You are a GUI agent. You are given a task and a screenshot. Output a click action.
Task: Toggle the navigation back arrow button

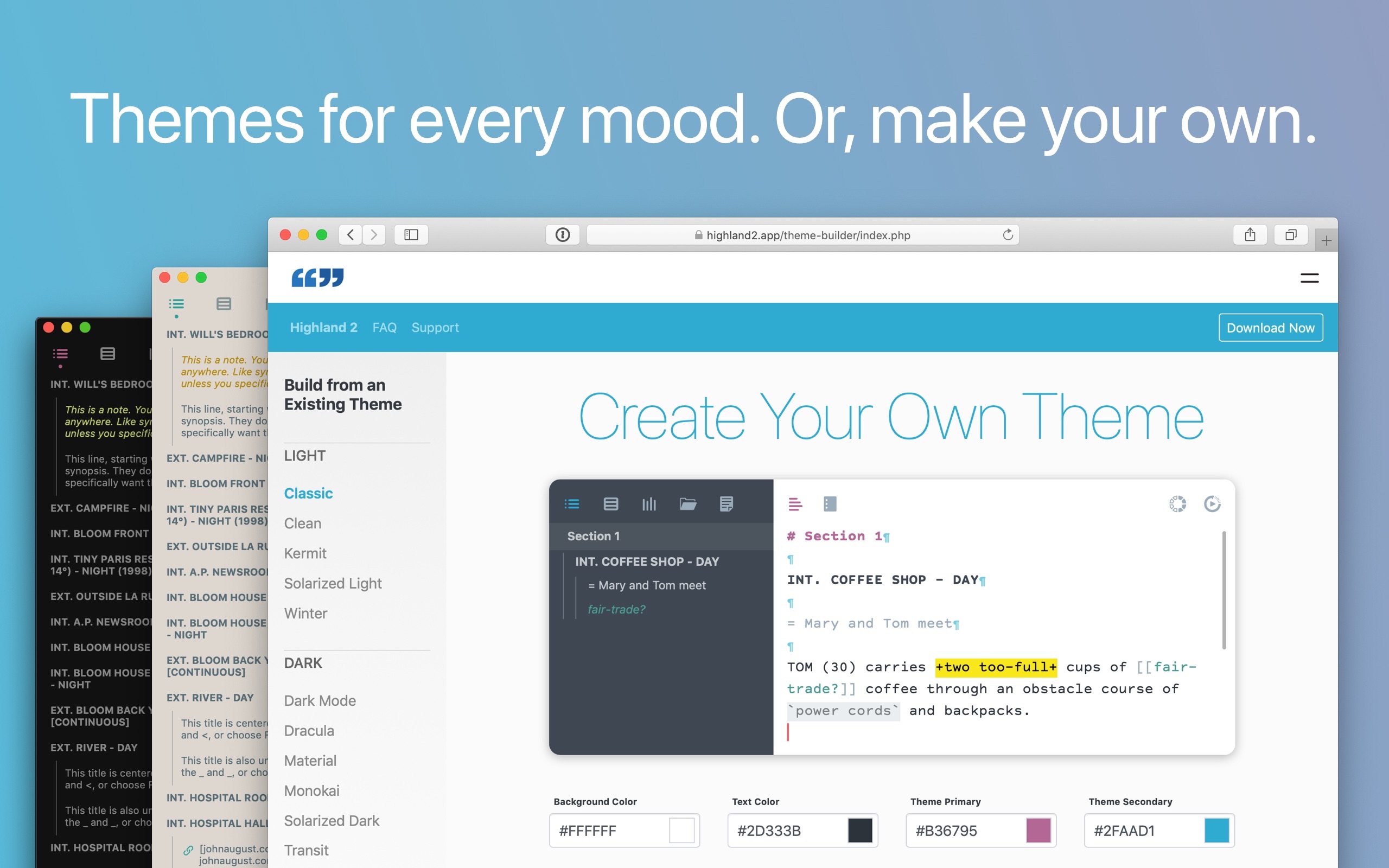click(x=351, y=234)
